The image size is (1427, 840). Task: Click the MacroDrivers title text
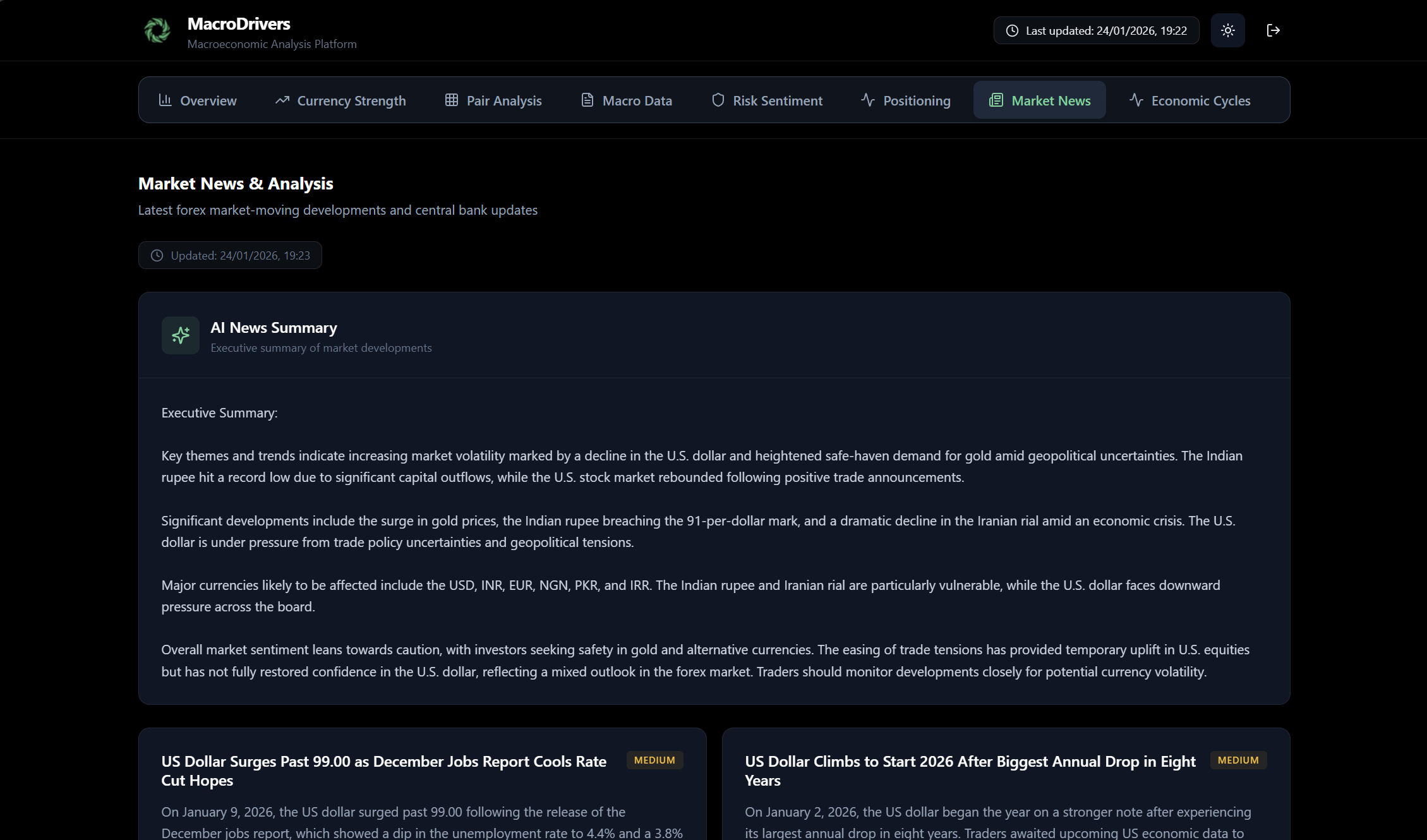click(239, 24)
